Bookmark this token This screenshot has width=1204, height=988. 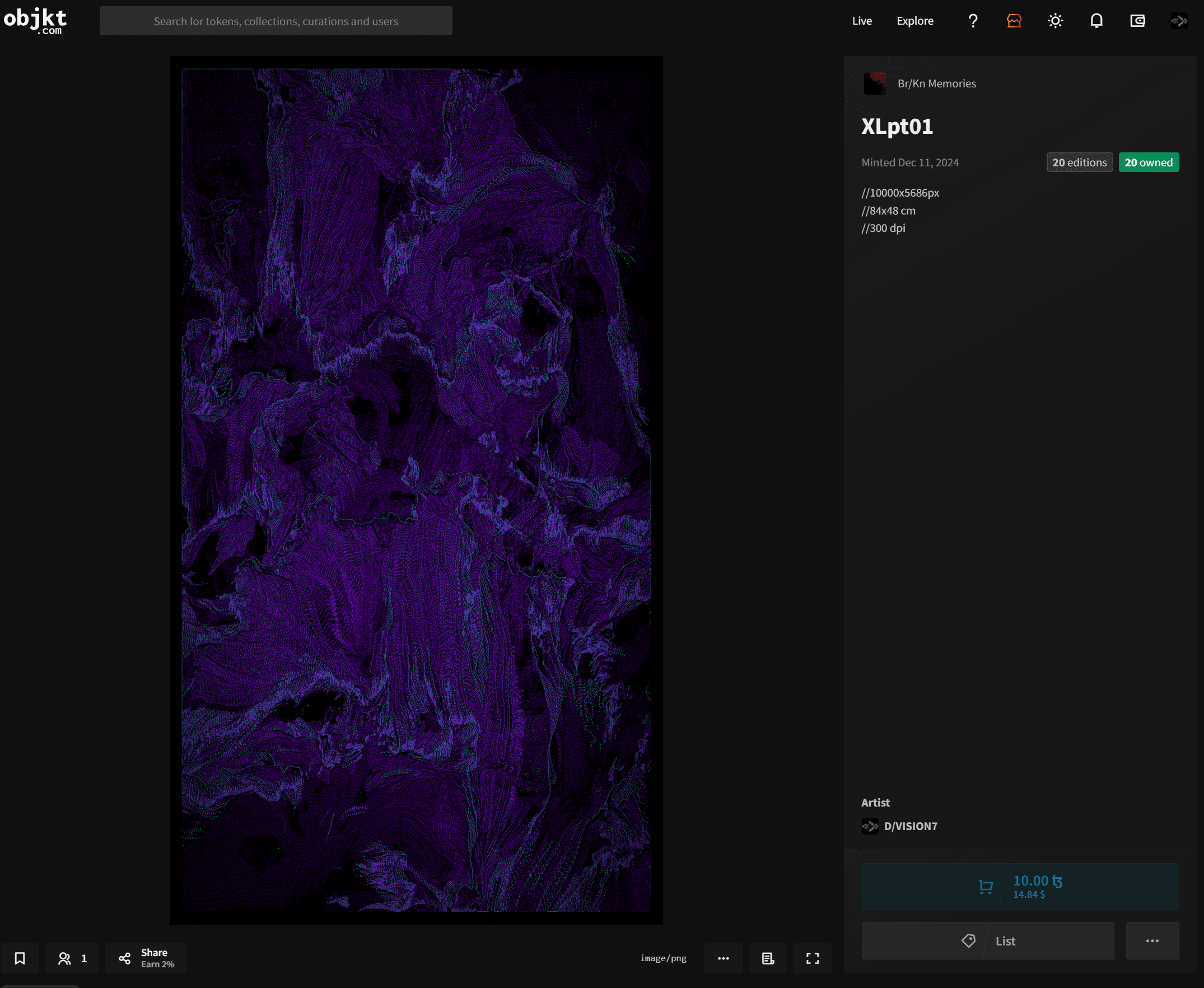coord(20,958)
